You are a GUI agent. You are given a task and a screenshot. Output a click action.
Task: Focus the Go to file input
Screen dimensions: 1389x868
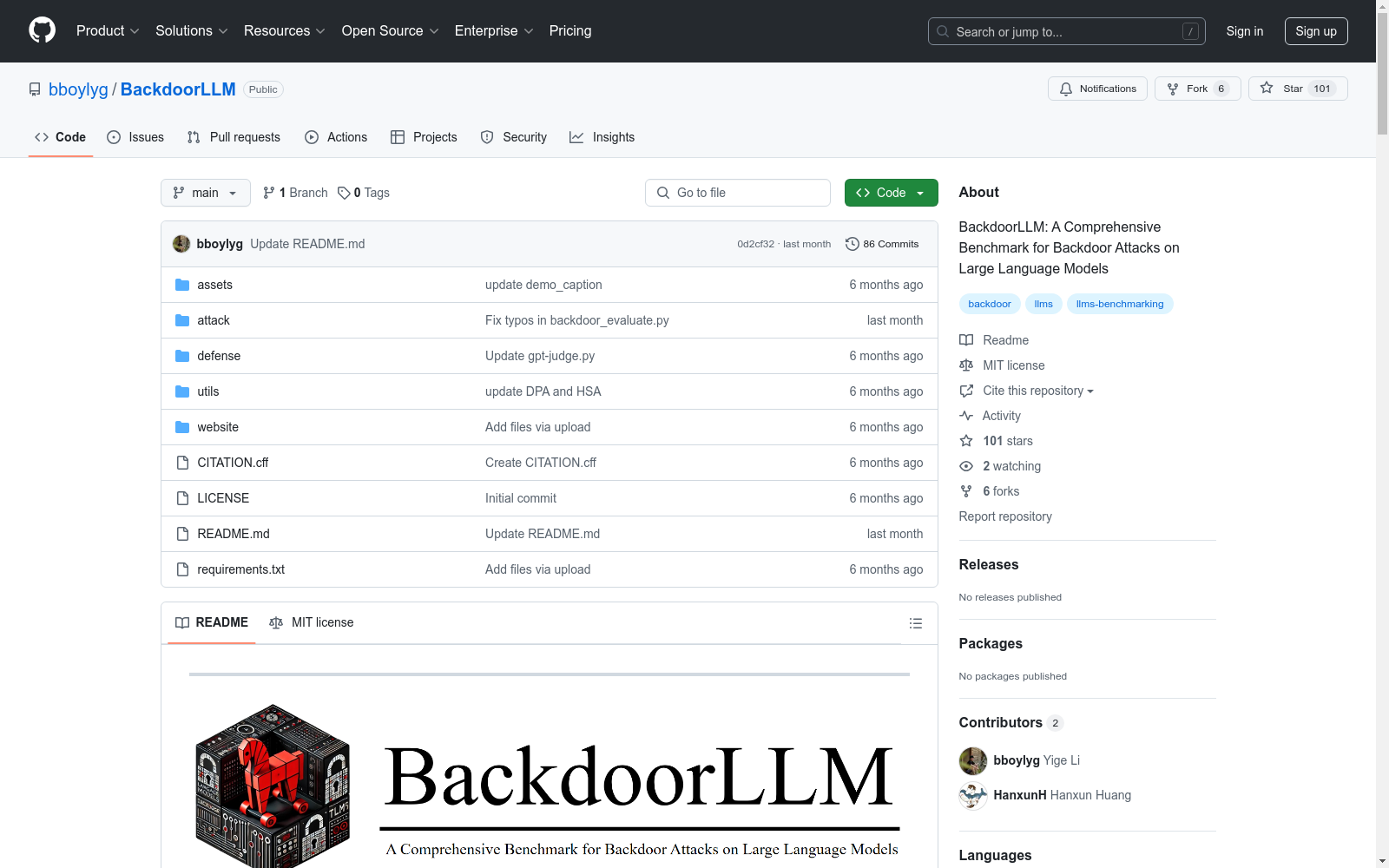click(738, 193)
